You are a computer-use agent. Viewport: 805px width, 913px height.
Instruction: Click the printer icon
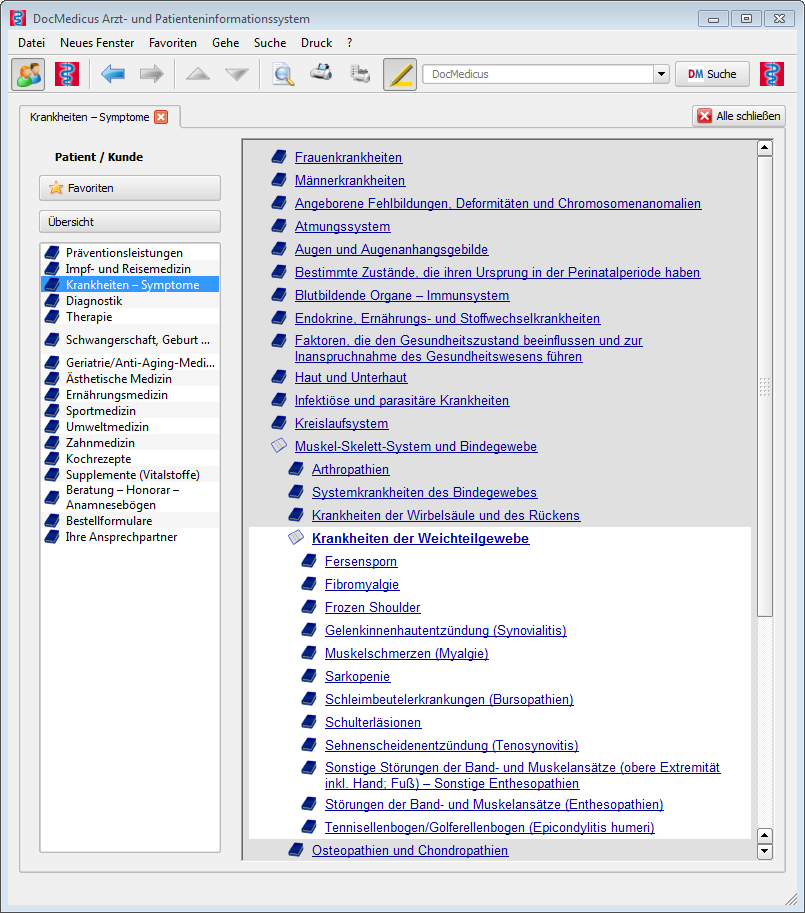[321, 72]
